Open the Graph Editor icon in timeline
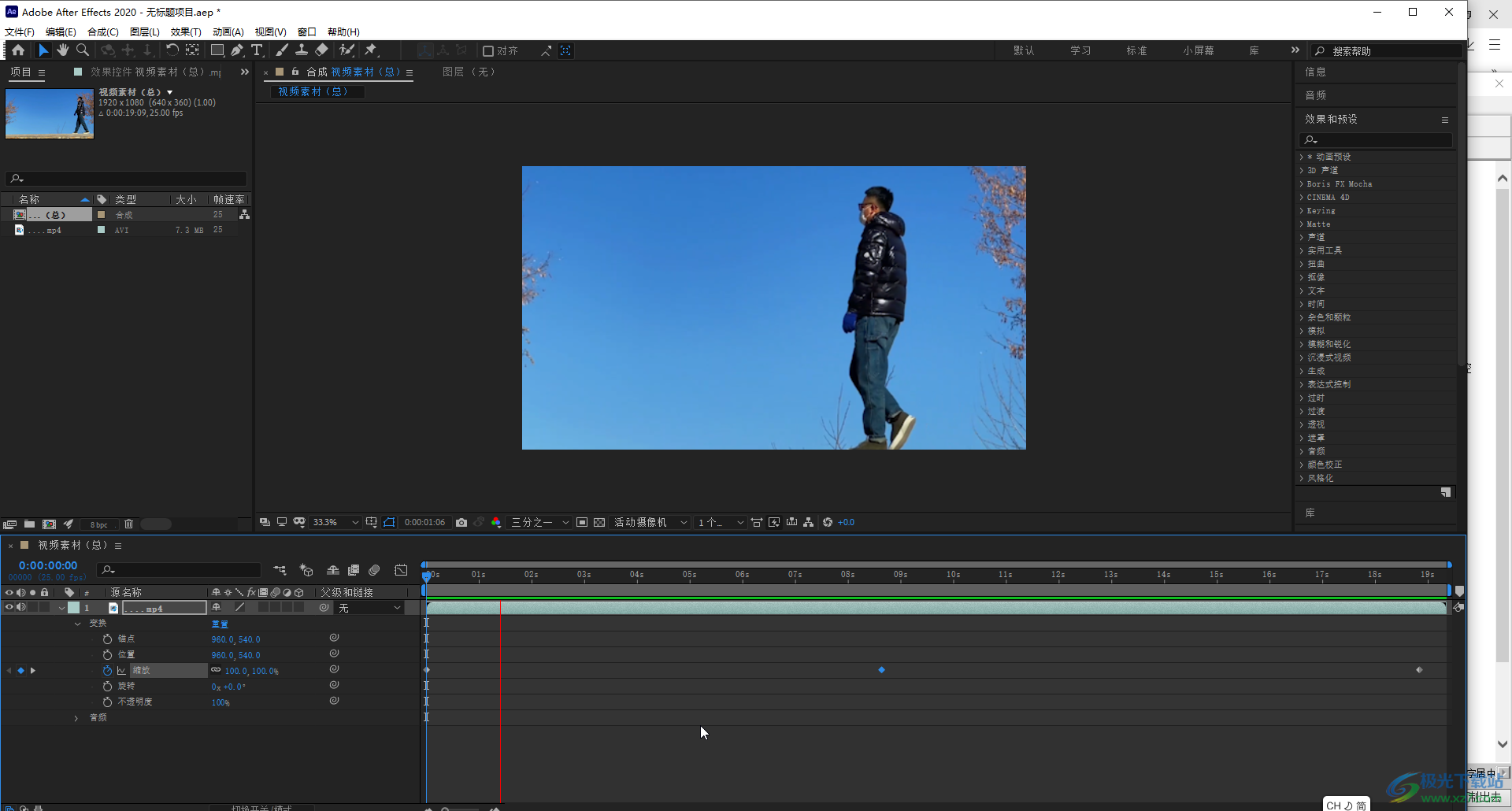The image size is (1512, 811). tap(401, 570)
